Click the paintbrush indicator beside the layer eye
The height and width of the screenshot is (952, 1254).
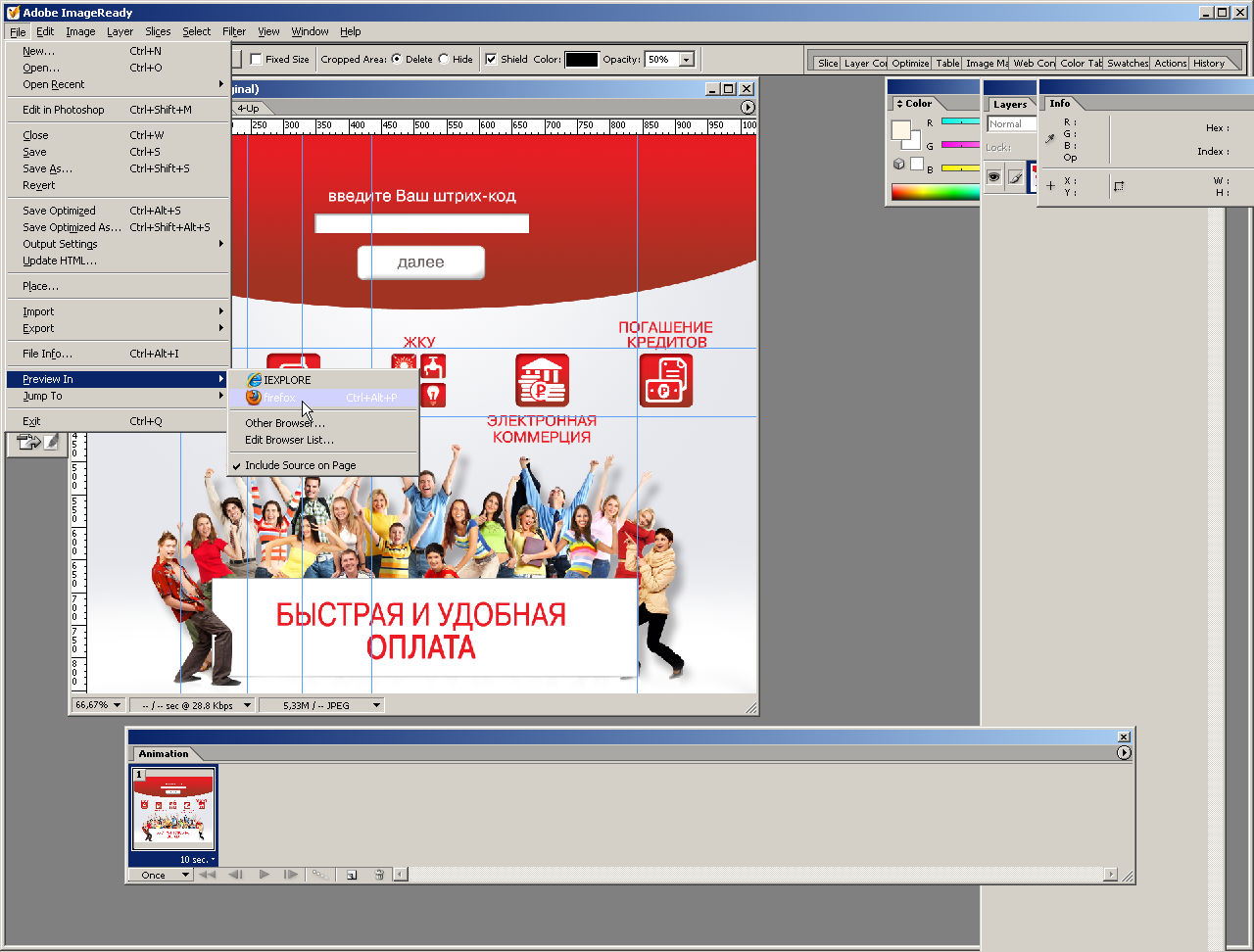1015,177
